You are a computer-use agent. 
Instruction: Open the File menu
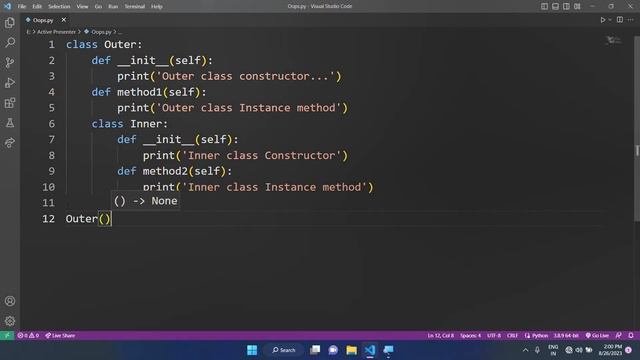coord(22,7)
